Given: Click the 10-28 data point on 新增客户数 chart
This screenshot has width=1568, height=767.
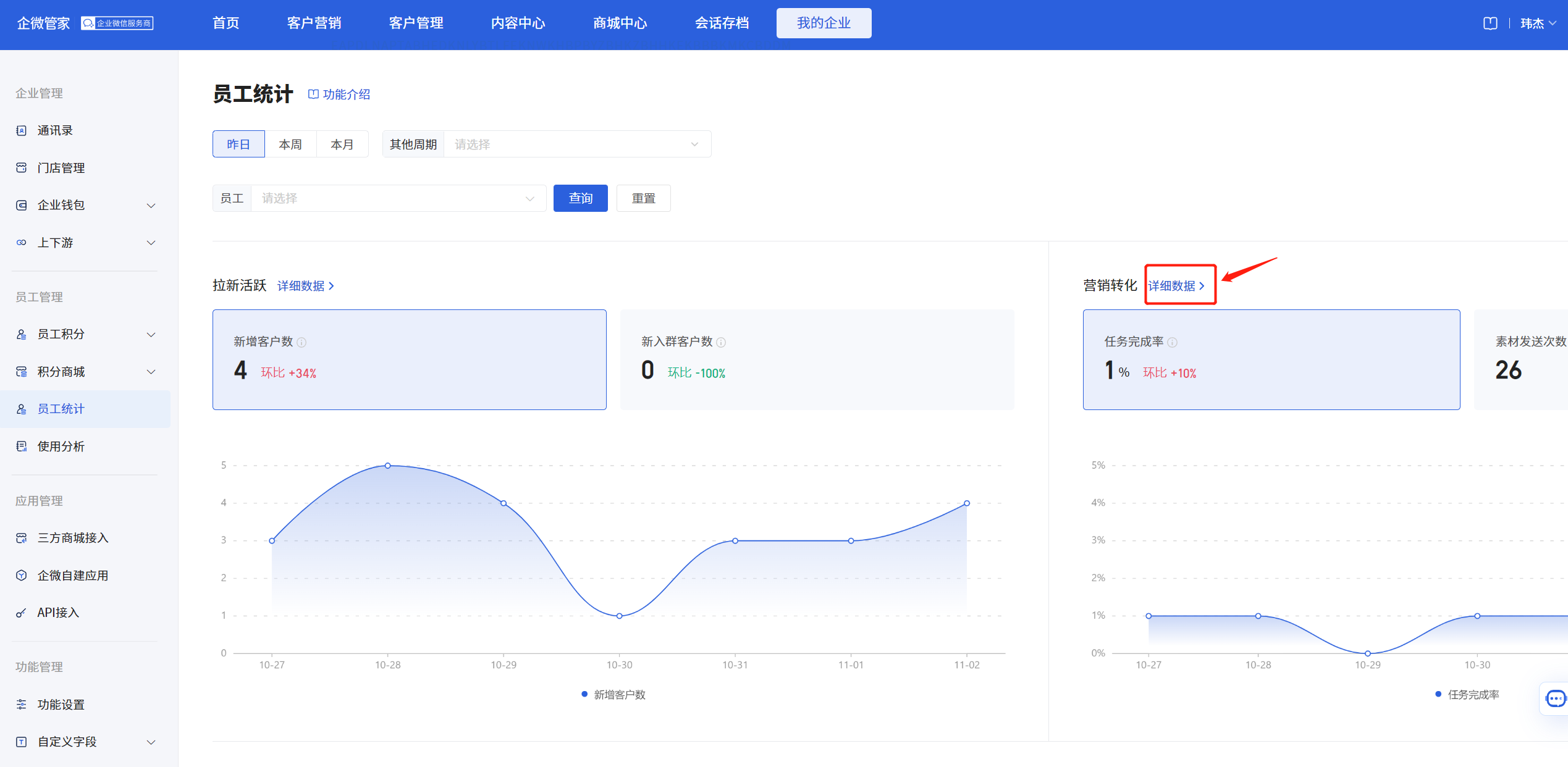Looking at the screenshot, I should [x=388, y=466].
